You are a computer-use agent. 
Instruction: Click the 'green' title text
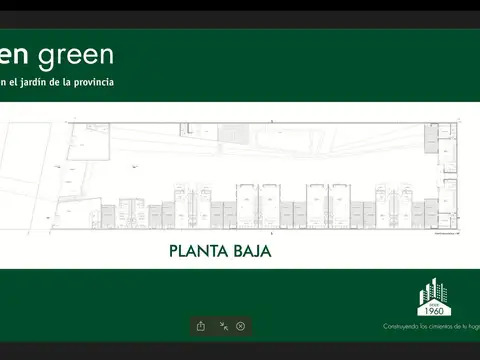(76, 57)
